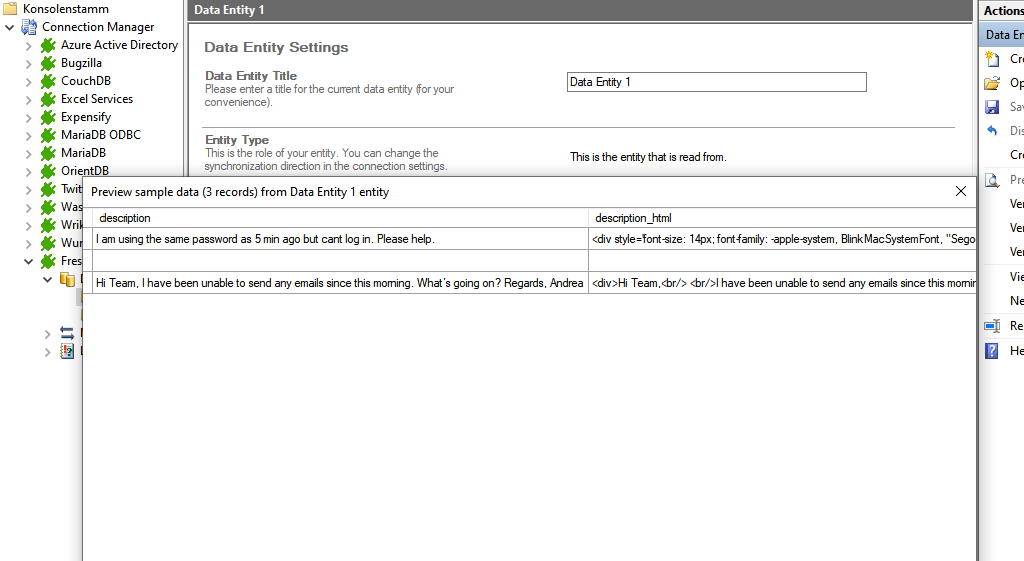The image size is (1024, 561).
Task: Click the Help question mark icon
Action: 991,351
